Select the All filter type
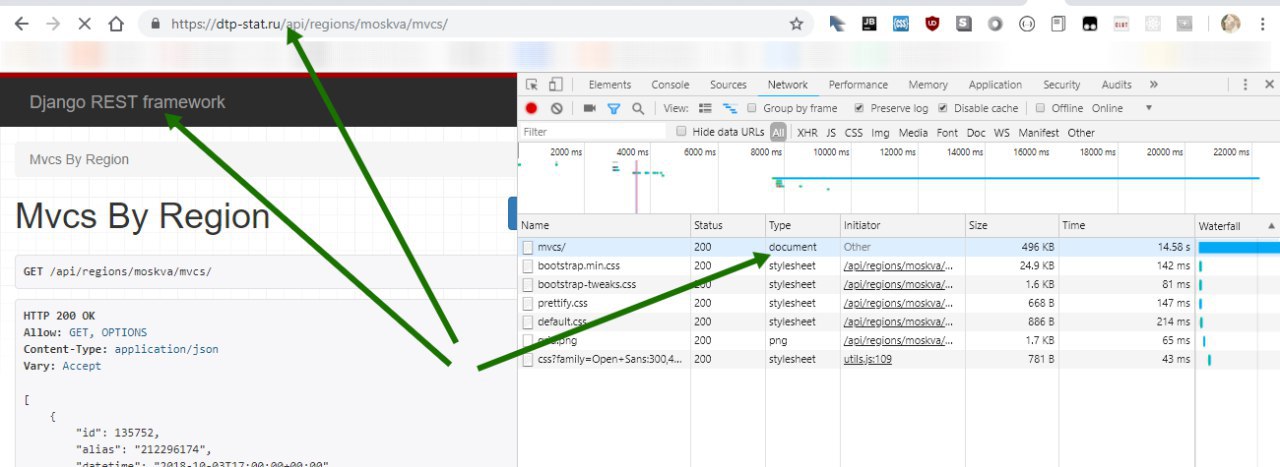 [778, 132]
